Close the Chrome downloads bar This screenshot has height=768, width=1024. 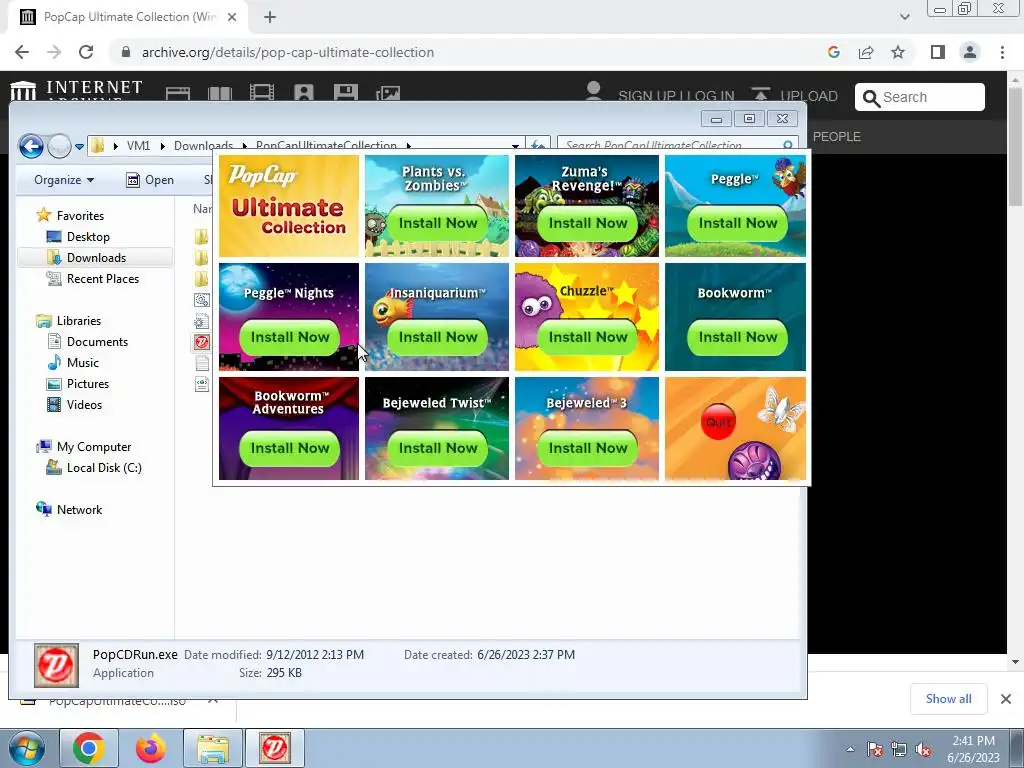click(x=1006, y=699)
